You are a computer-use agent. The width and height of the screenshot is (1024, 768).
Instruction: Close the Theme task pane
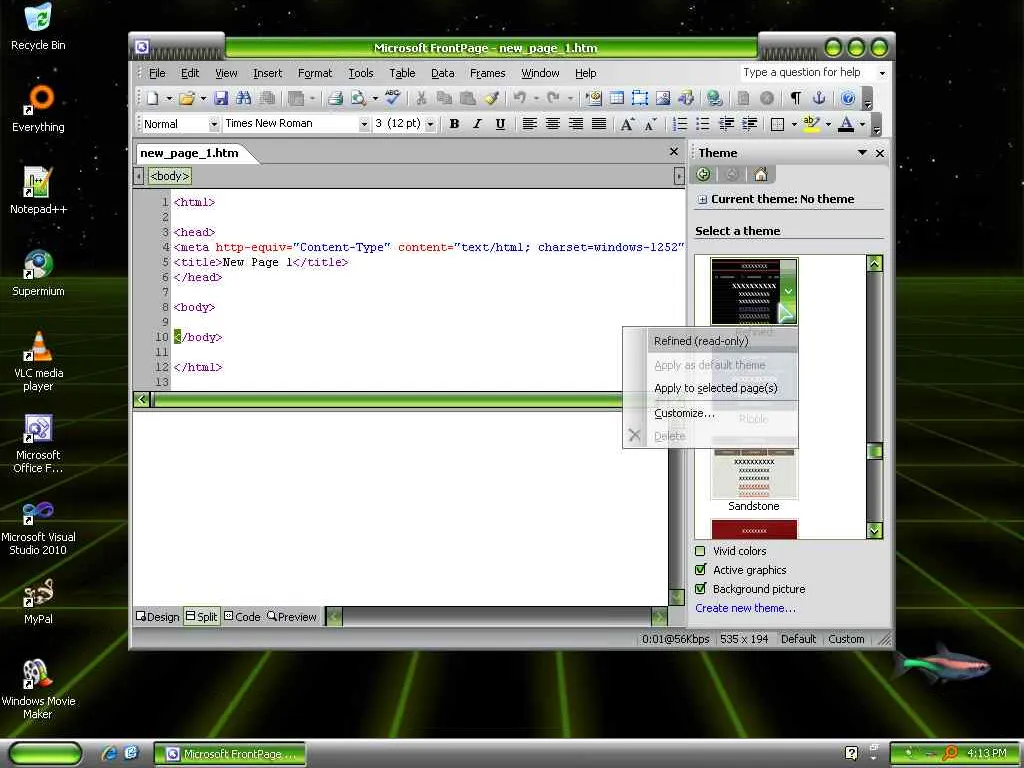(880, 153)
